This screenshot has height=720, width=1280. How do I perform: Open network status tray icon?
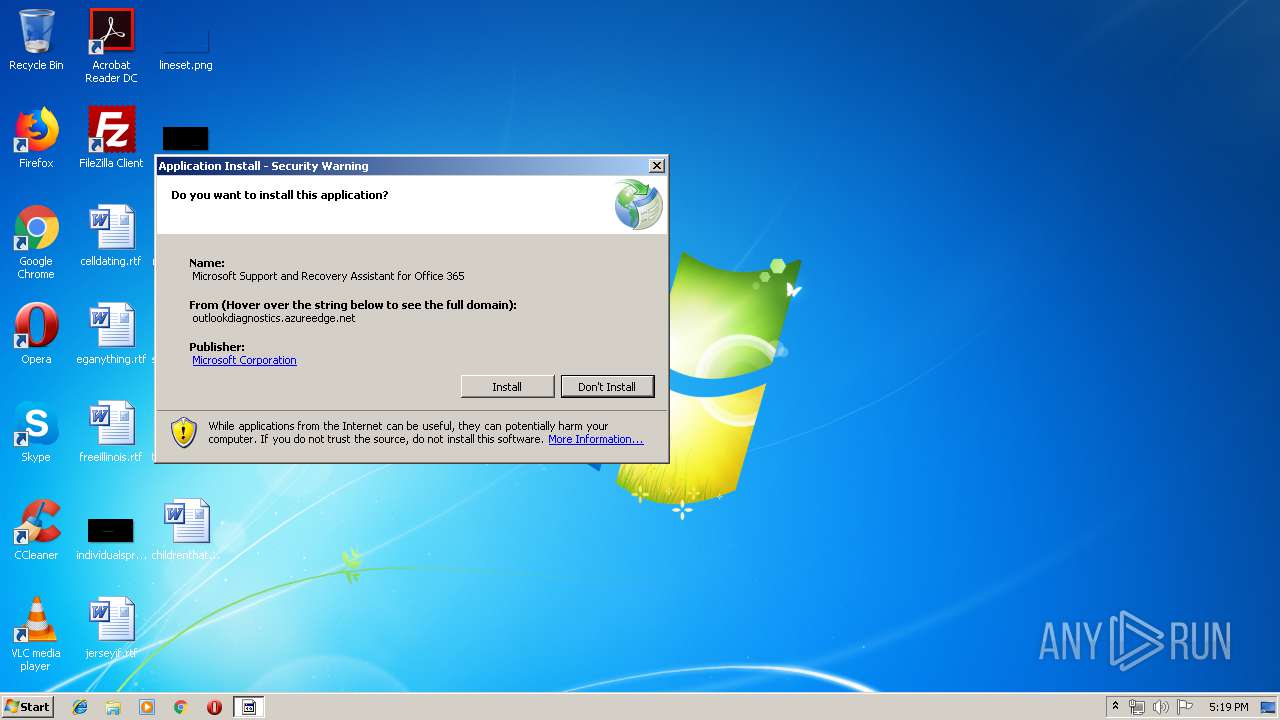click(1137, 707)
